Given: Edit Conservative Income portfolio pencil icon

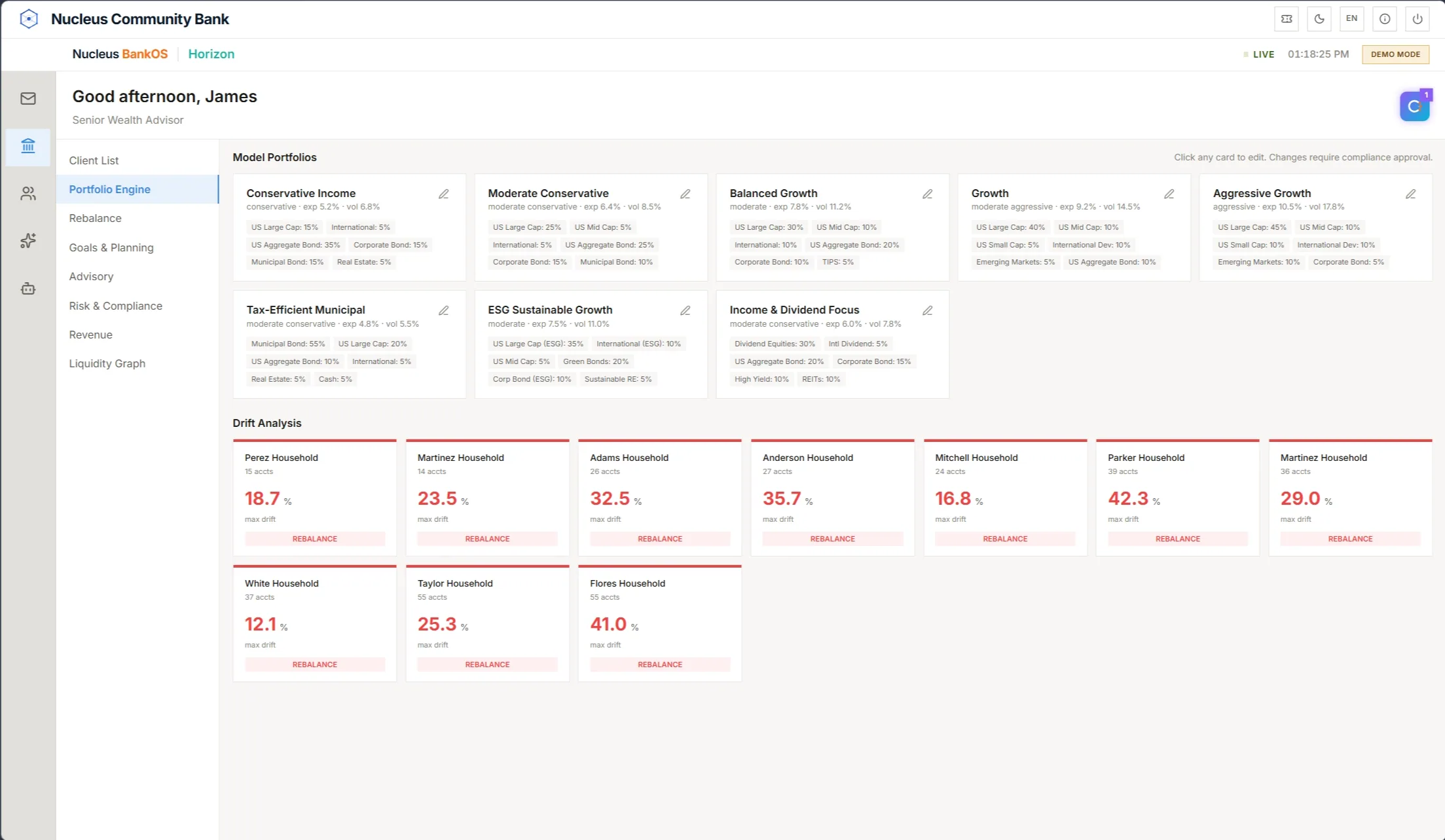Looking at the screenshot, I should tap(444, 194).
